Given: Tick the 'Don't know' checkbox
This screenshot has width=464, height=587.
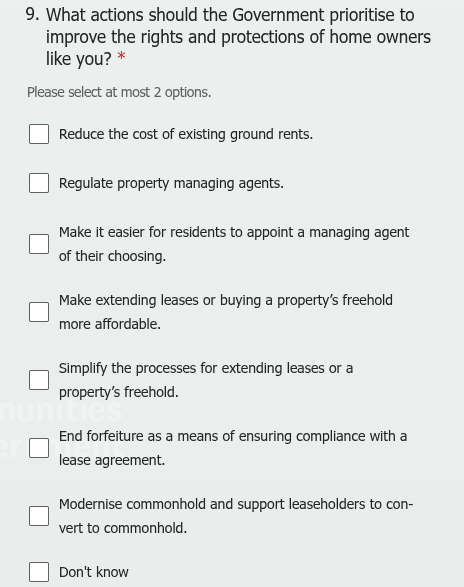Looking at the screenshot, I should pos(39,572).
